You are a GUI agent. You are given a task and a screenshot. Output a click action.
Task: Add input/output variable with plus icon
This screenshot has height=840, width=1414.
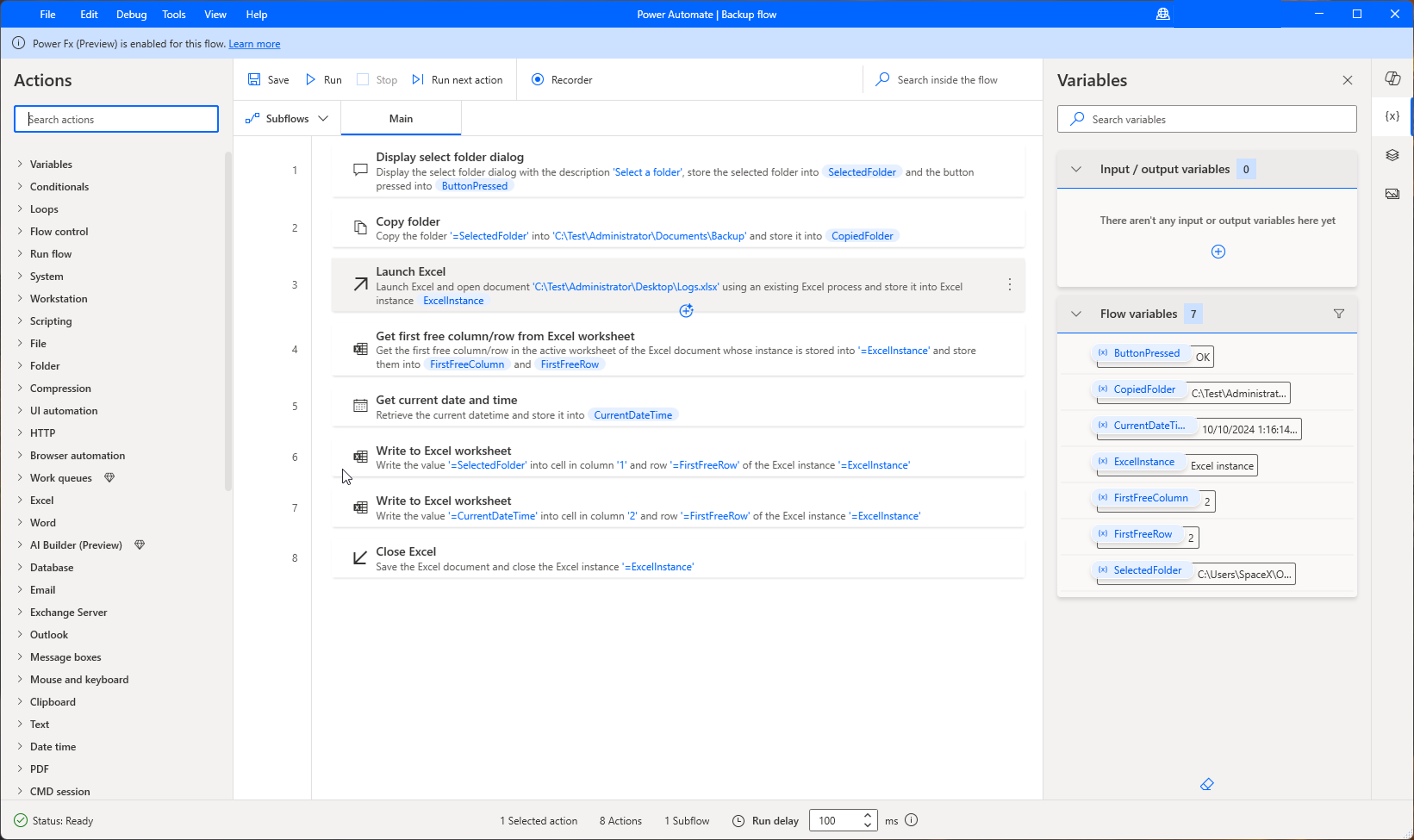tap(1217, 251)
